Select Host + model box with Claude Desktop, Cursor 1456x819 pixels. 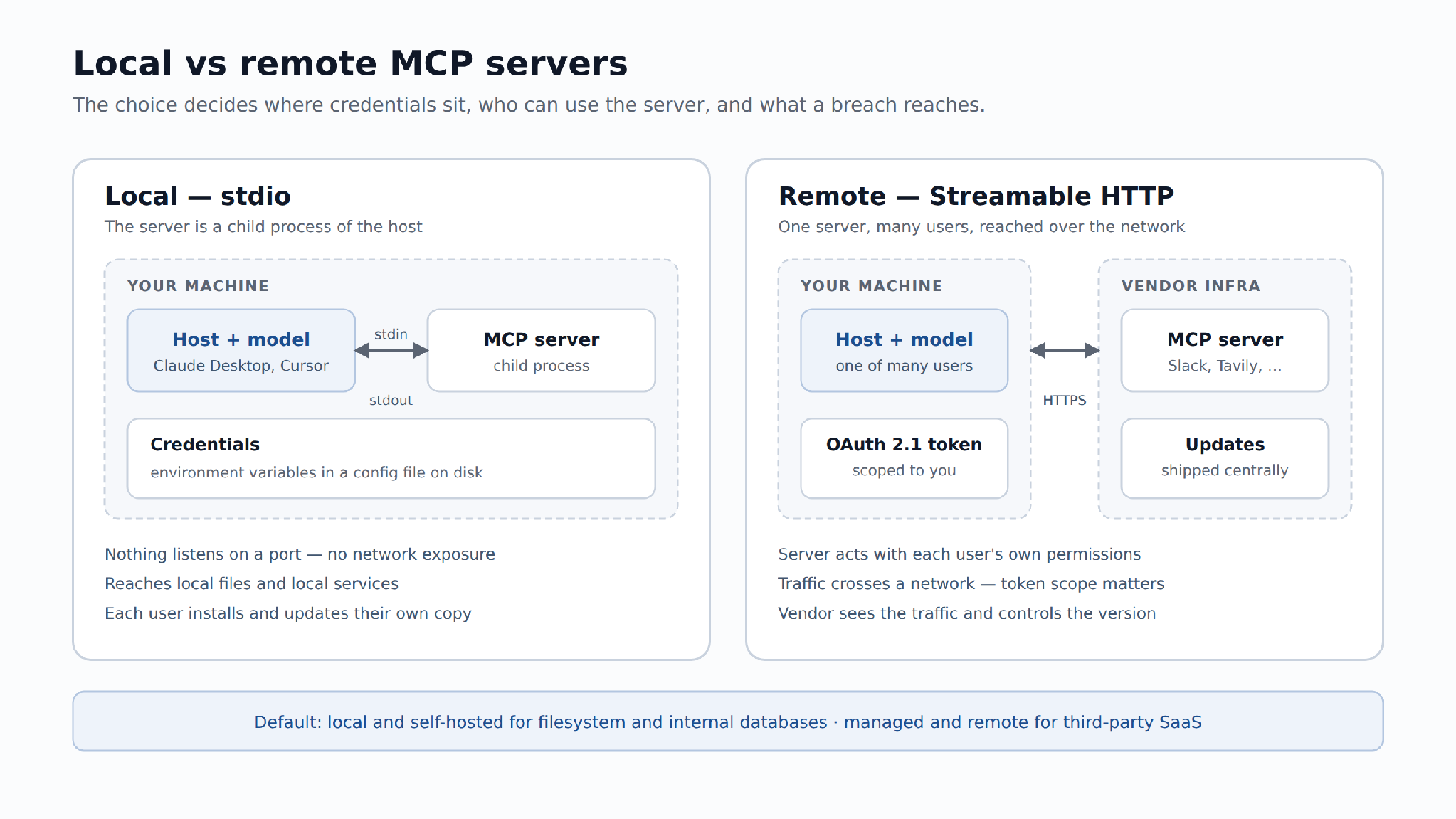coord(241,350)
